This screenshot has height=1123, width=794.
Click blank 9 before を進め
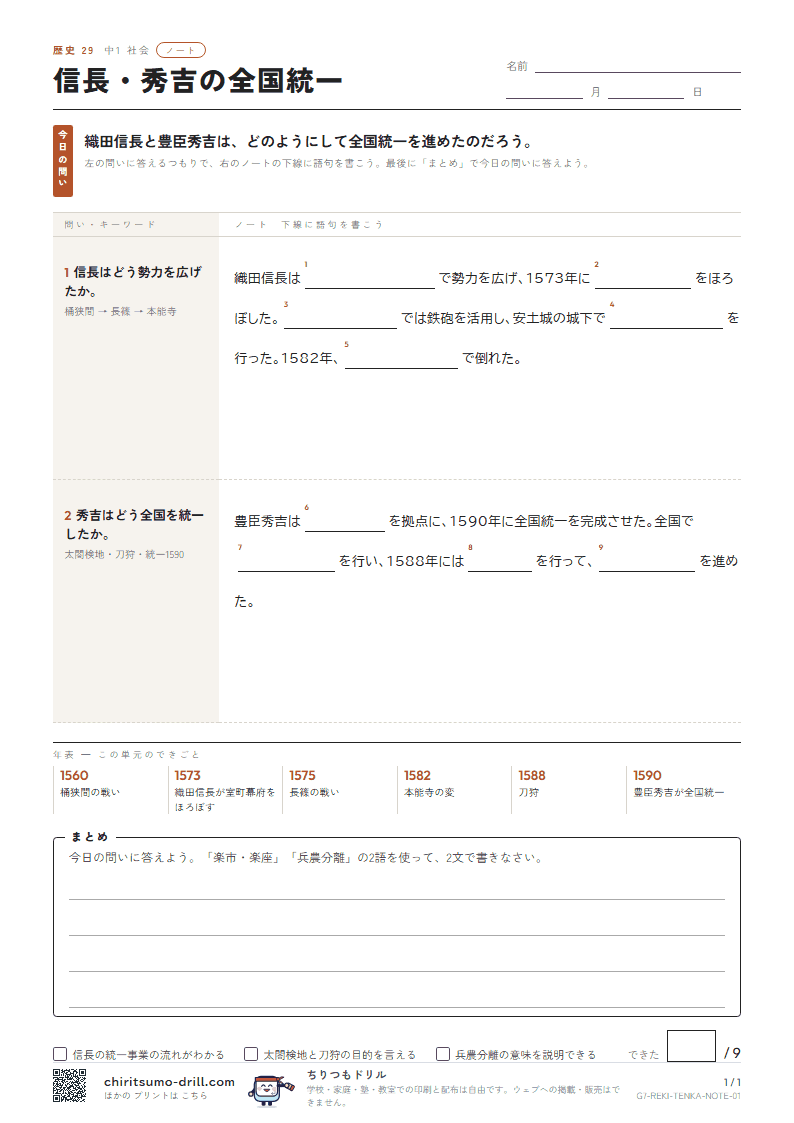pos(647,562)
